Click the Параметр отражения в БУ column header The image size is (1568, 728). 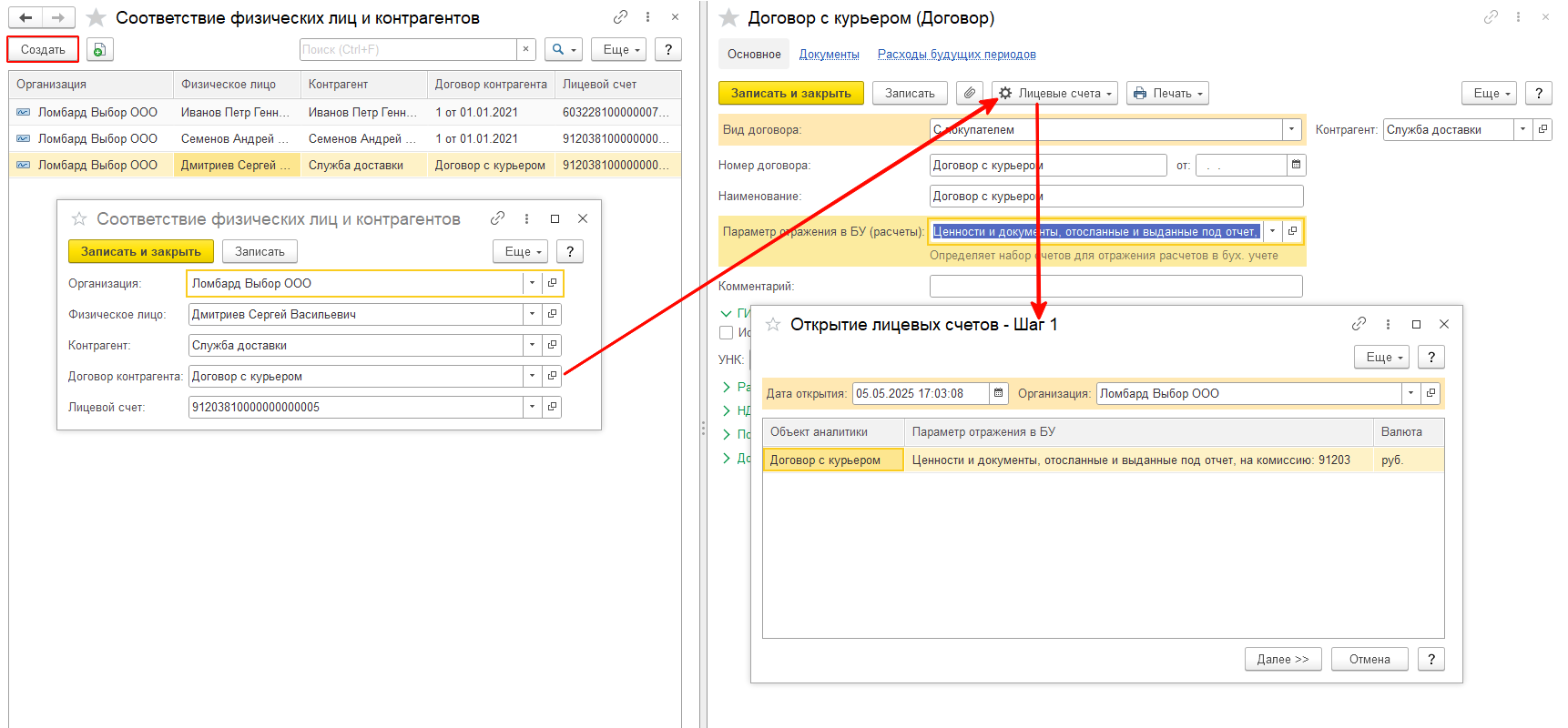(x=1138, y=431)
